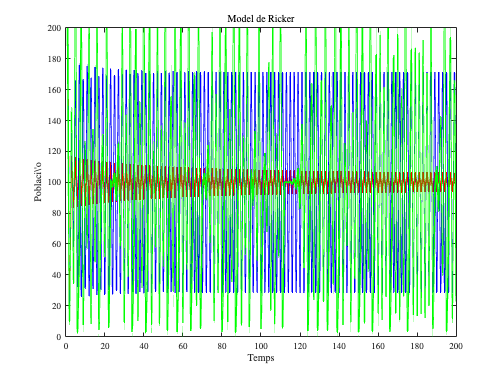The width and height of the screenshot is (504, 378).
Task: Click the y-axis tick label '140'
Action: pyautogui.click(x=54, y=121)
